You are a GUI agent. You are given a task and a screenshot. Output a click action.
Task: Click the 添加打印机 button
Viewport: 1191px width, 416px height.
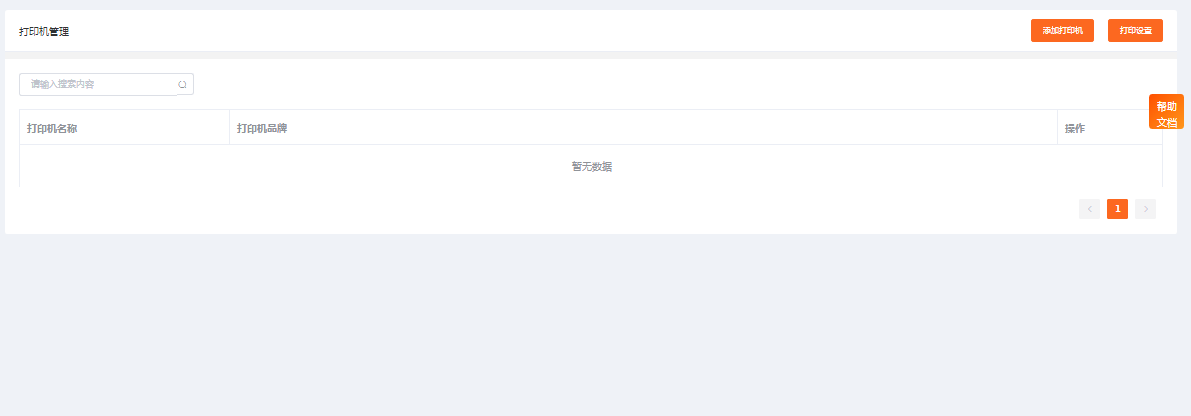point(1062,30)
